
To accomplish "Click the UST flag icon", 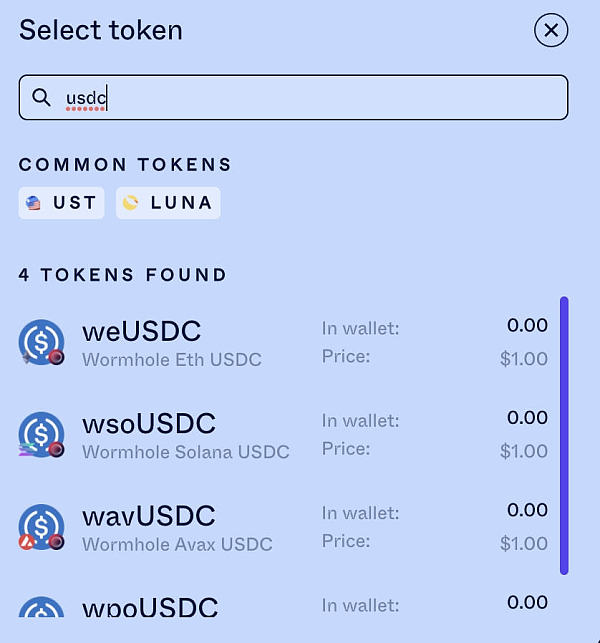I will [34, 203].
